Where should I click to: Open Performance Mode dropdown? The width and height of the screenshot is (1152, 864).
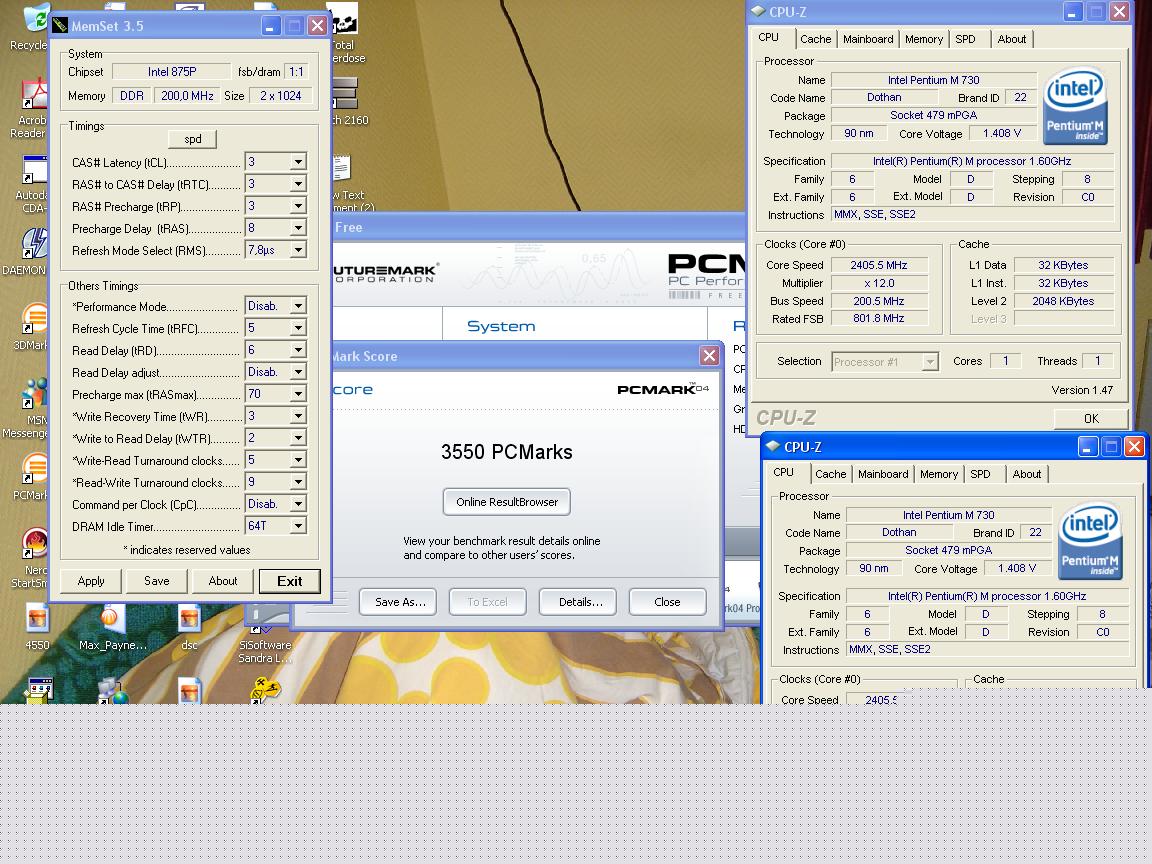(x=298, y=306)
